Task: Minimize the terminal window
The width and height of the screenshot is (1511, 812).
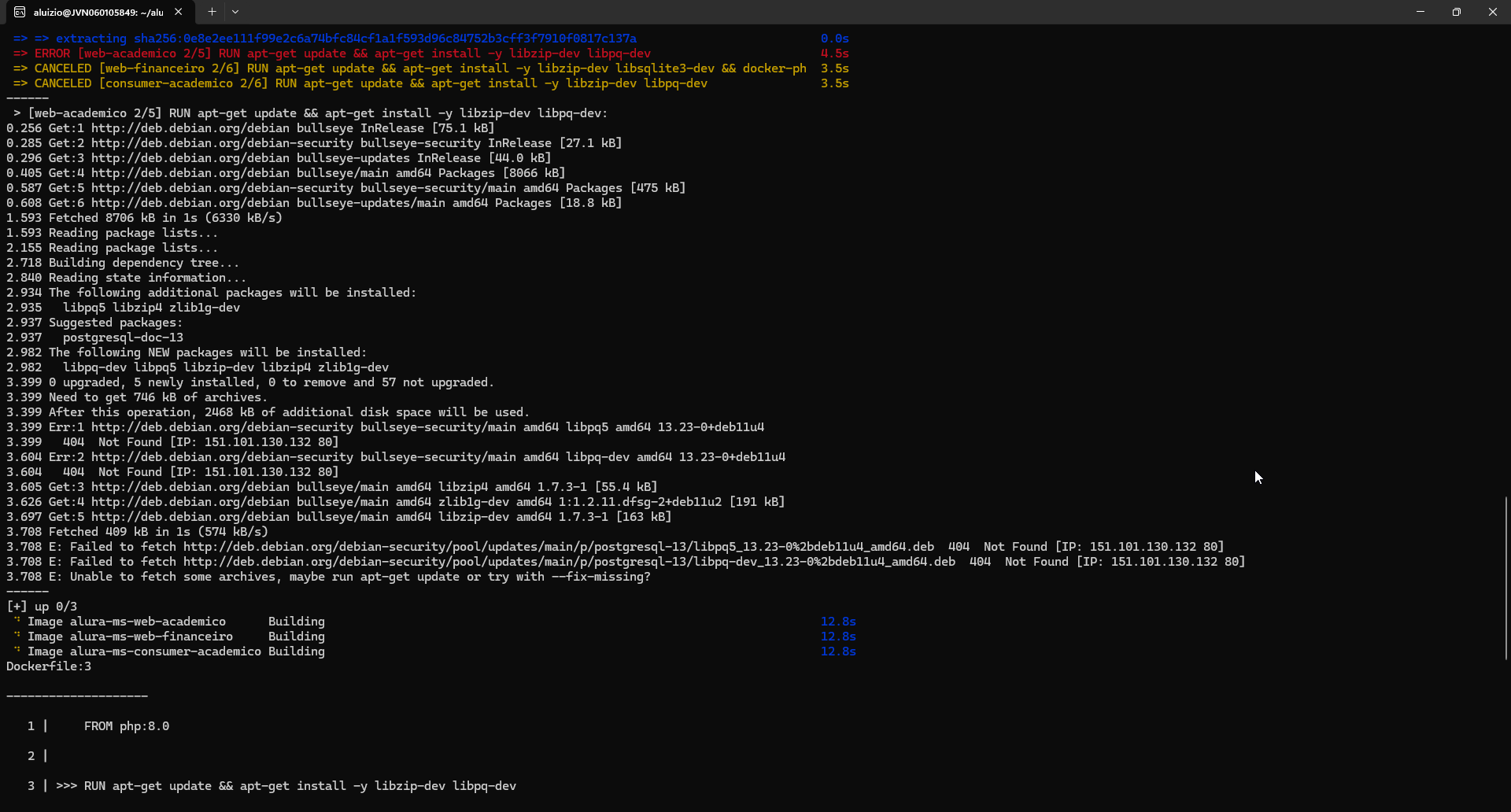Action: (x=1420, y=12)
